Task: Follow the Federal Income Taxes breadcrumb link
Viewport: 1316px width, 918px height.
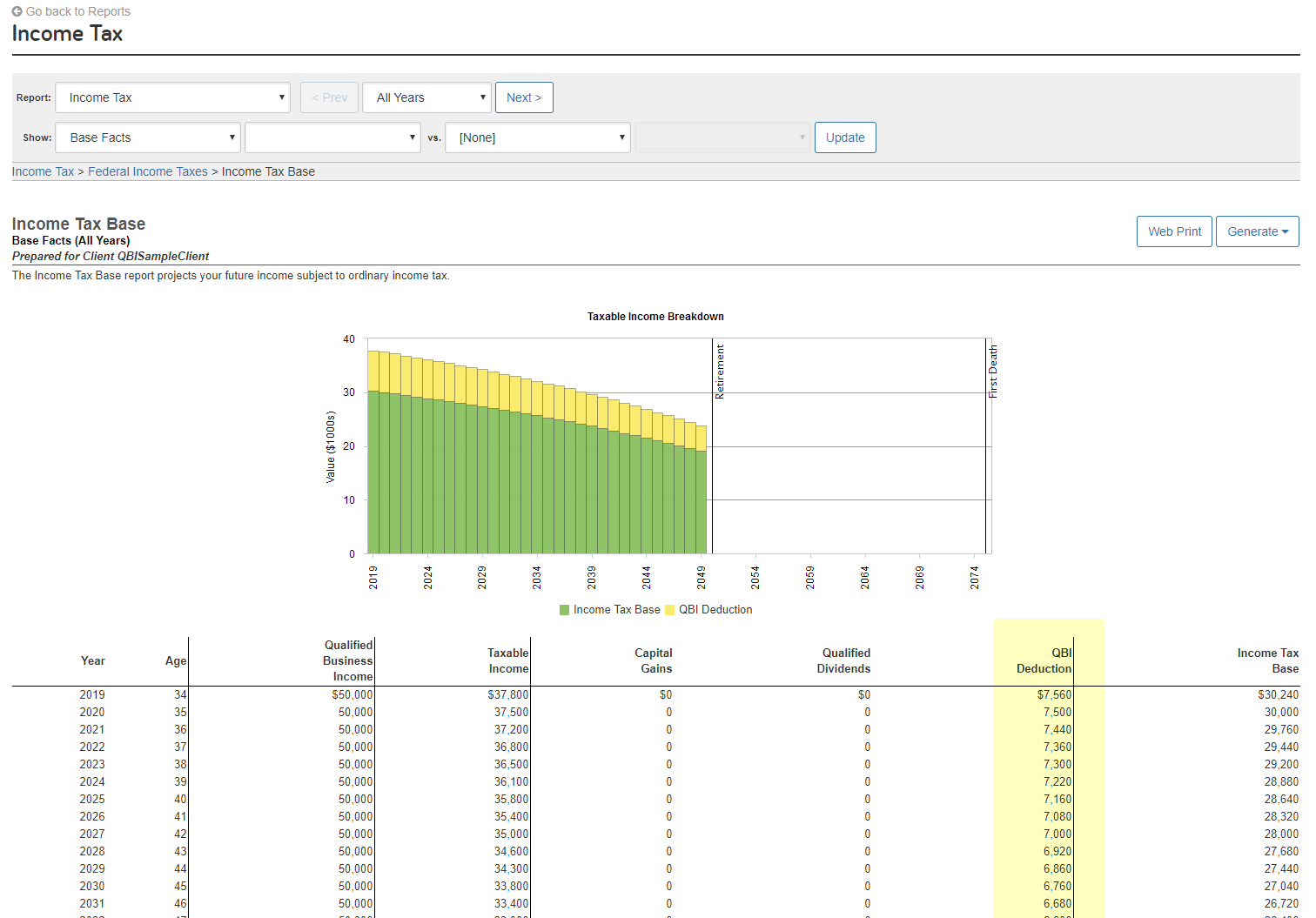Action: (x=148, y=171)
